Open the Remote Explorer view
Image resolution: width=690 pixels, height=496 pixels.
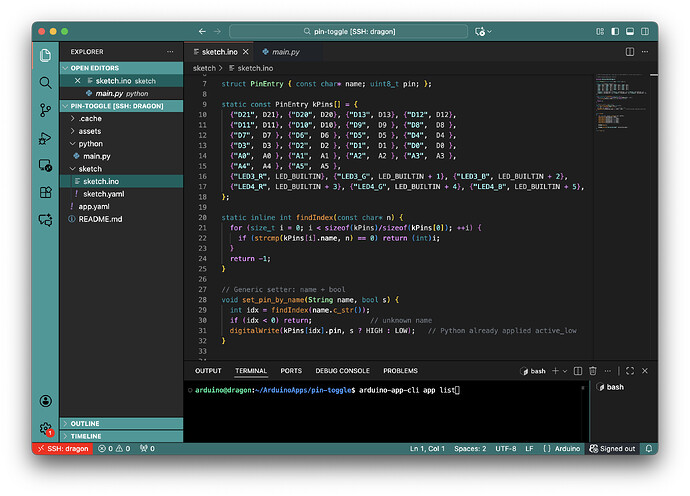click(x=45, y=165)
